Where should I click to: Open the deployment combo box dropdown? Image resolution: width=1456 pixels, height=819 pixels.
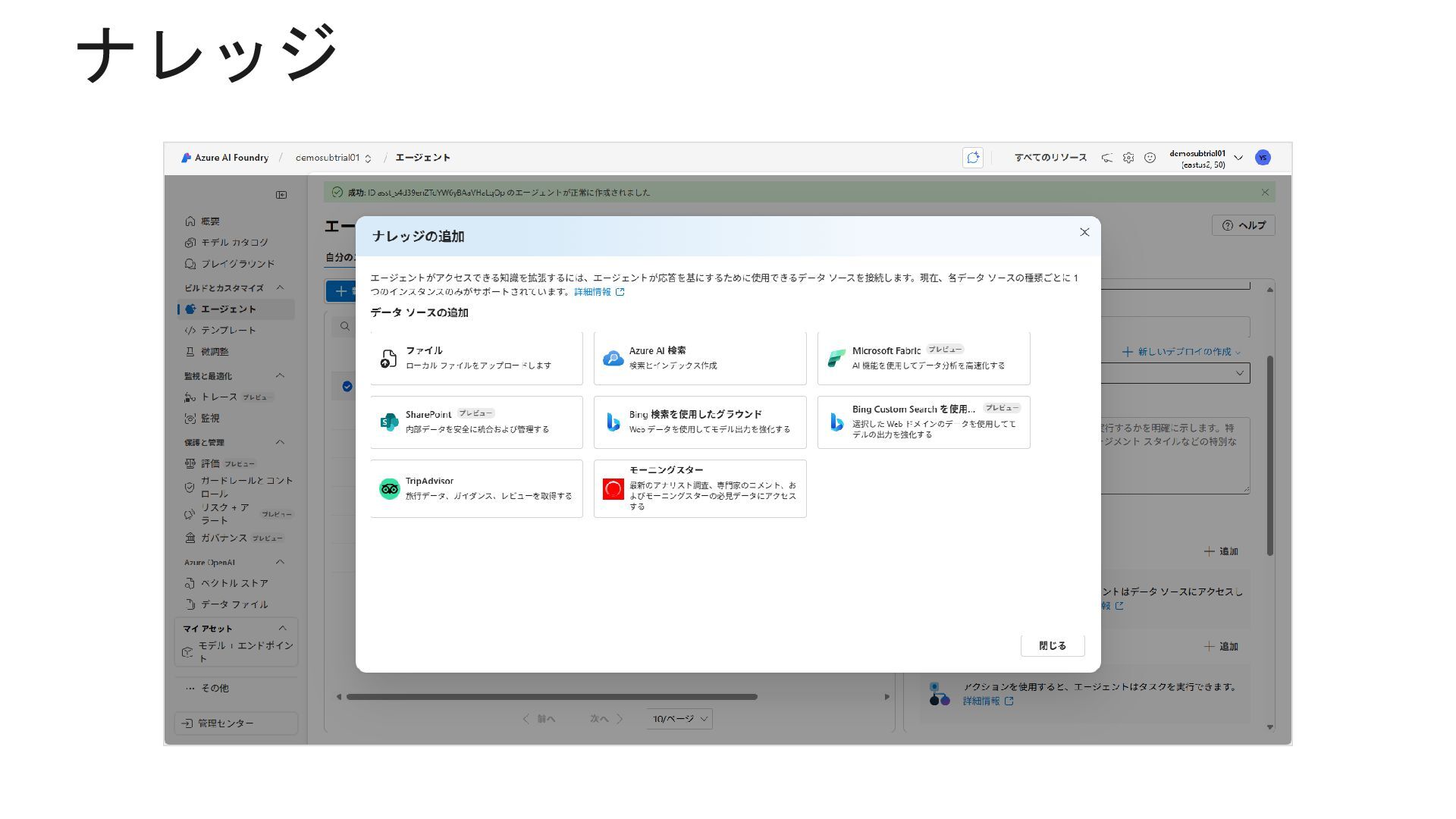coord(1241,373)
